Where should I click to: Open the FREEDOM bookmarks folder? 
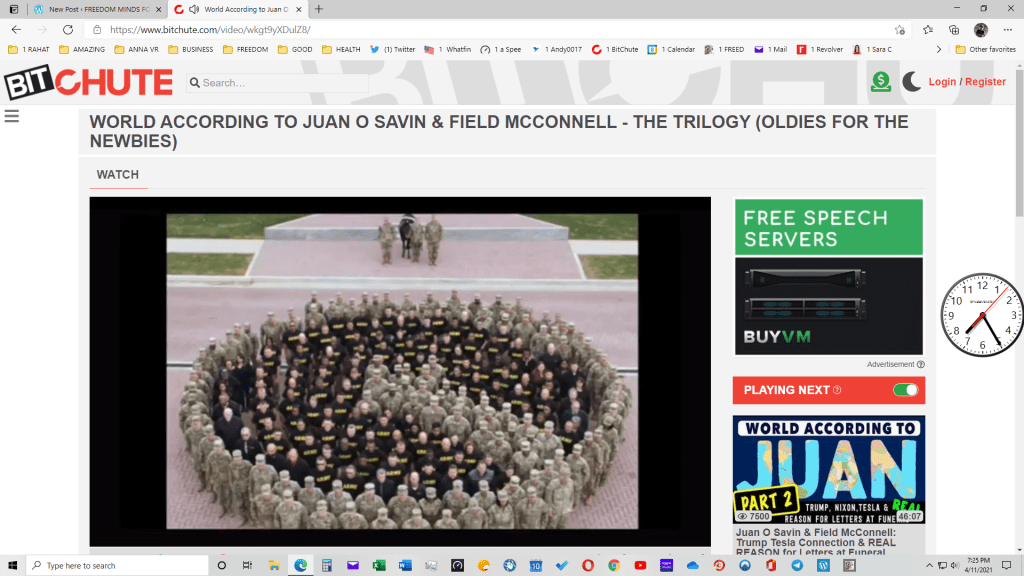click(244, 49)
